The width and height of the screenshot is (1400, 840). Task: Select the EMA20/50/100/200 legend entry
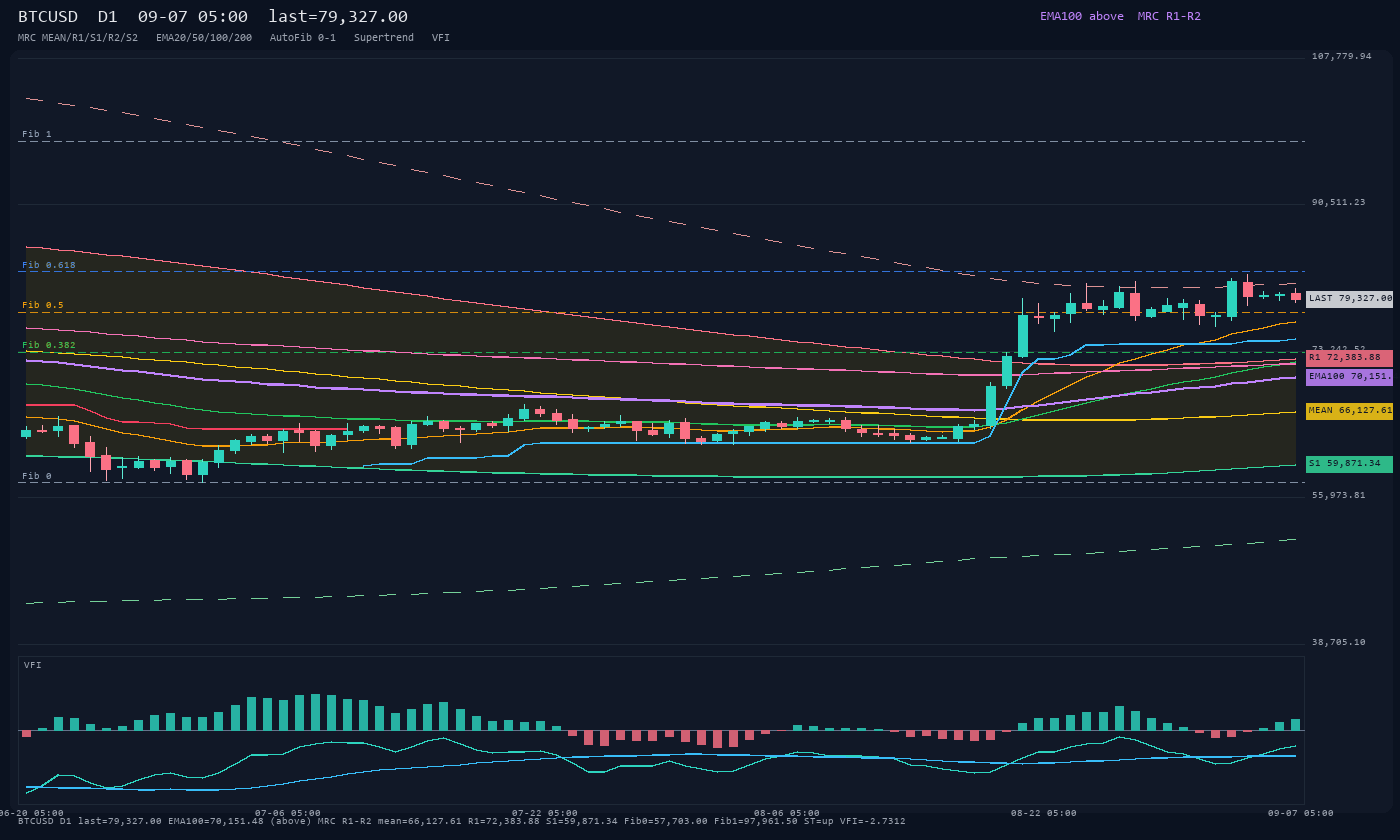point(204,38)
